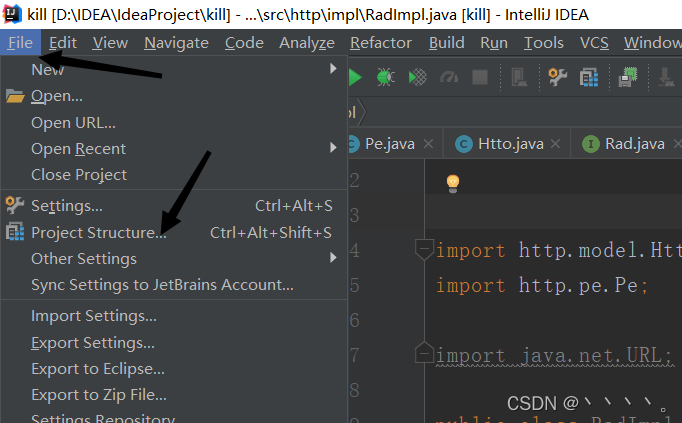Expand the Open Recent submenu arrow
The image size is (682, 423).
pyautogui.click(x=333, y=148)
